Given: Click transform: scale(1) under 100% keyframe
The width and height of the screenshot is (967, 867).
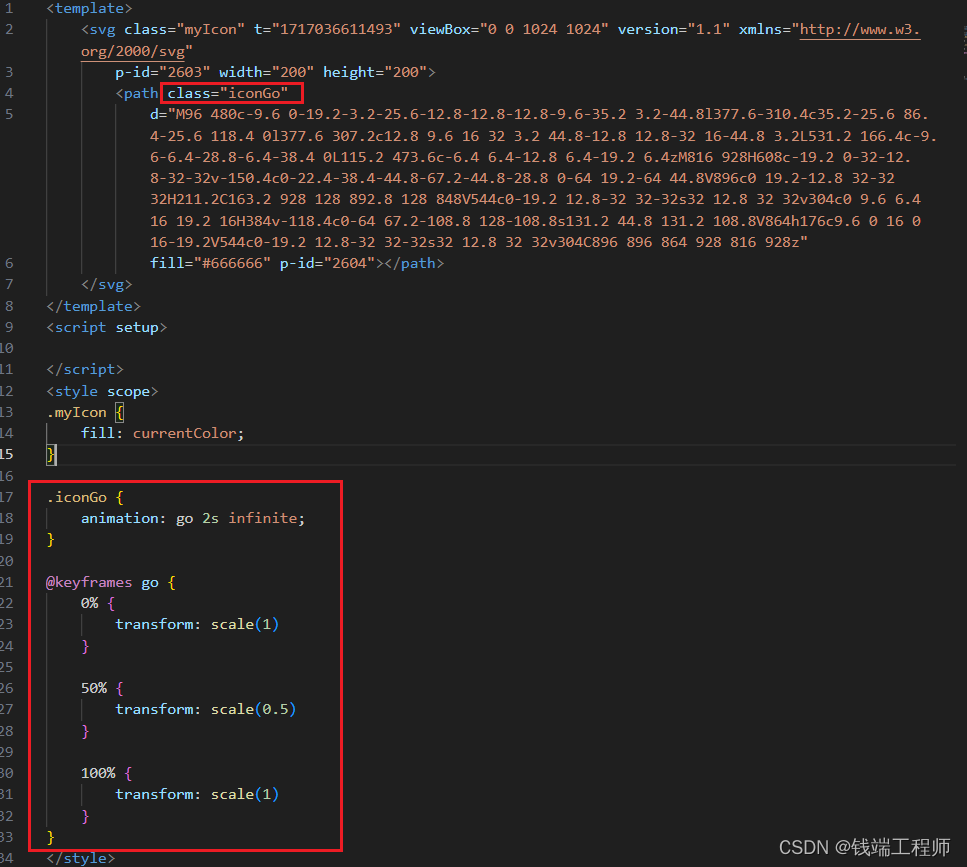Looking at the screenshot, I should pyautogui.click(x=197, y=795).
